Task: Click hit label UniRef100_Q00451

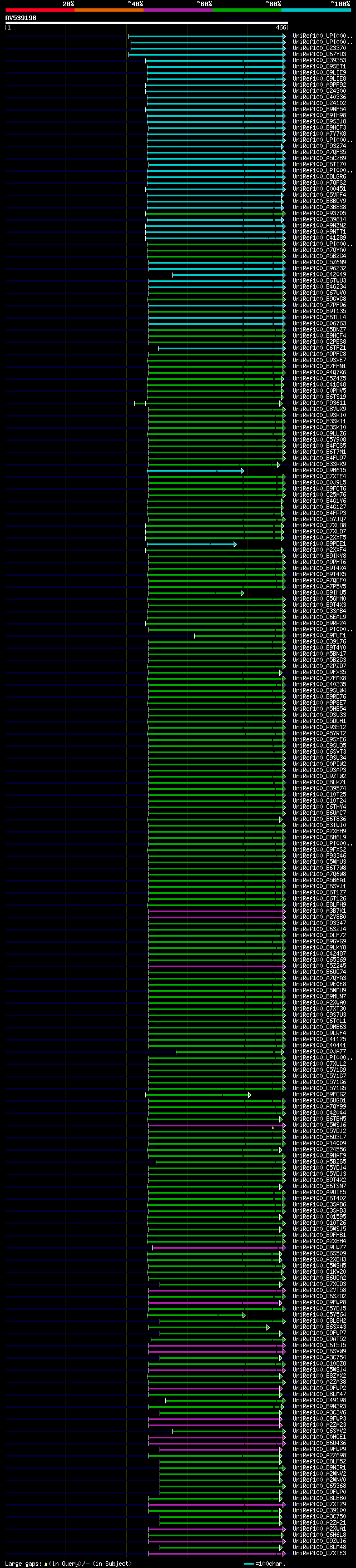Action: [x=319, y=189]
